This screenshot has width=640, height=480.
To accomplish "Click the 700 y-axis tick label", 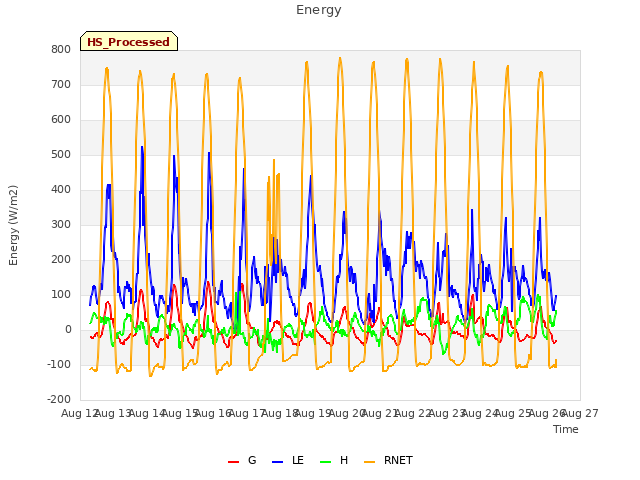I will pos(61,84).
